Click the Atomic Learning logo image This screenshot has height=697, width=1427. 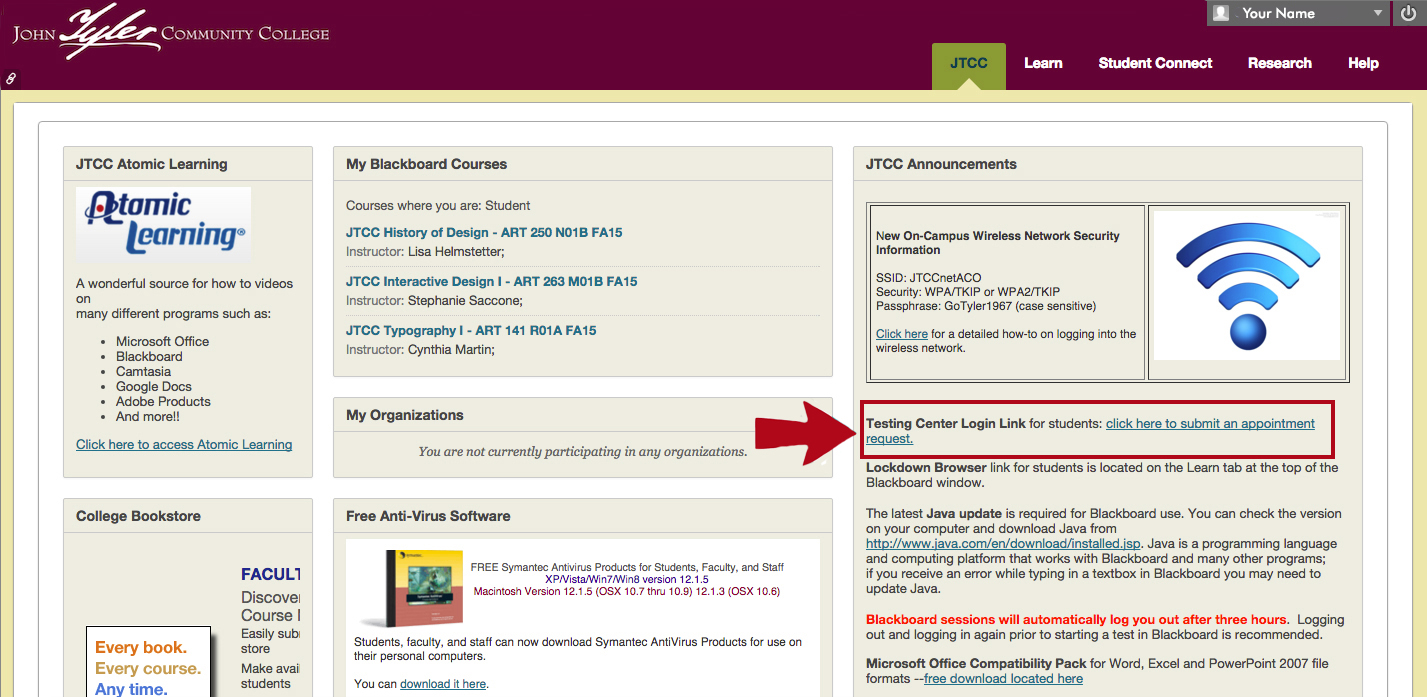coord(164,223)
